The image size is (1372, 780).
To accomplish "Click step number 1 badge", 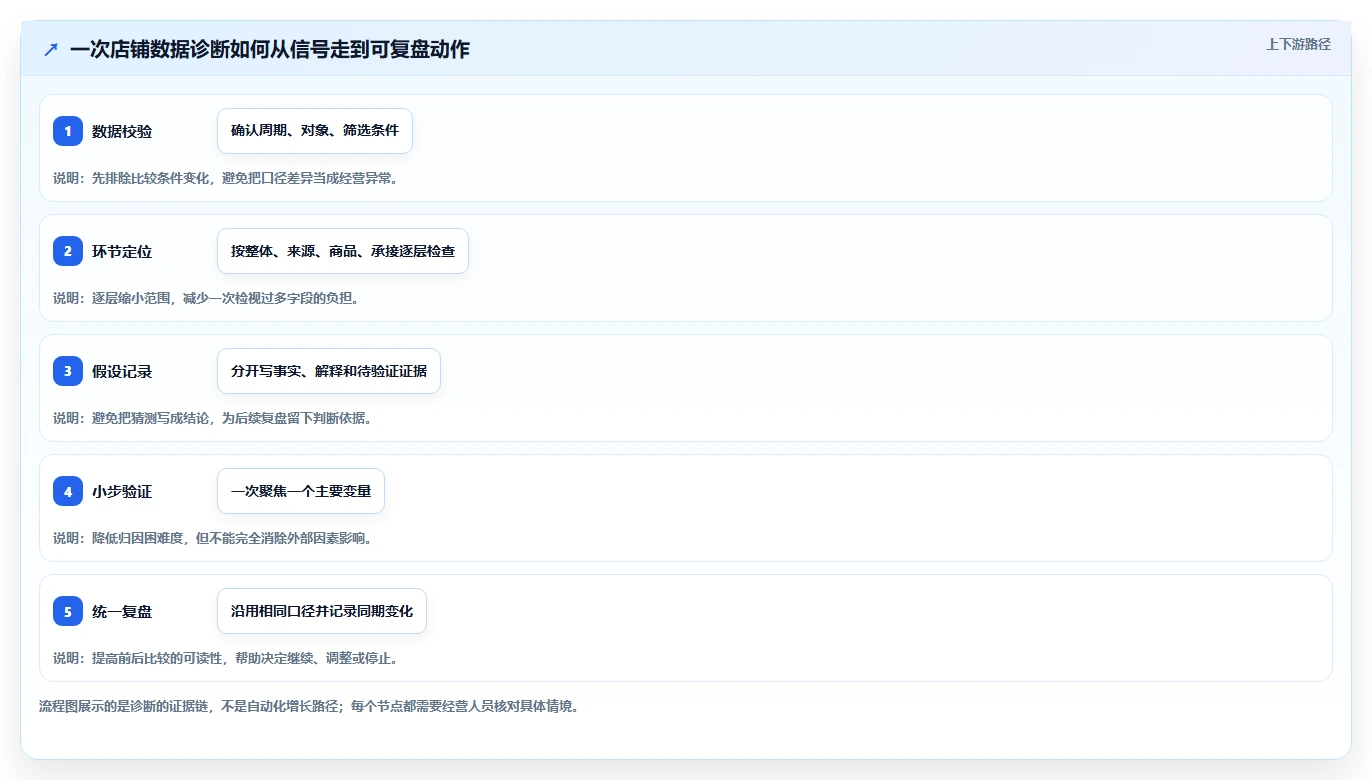I will point(68,131).
